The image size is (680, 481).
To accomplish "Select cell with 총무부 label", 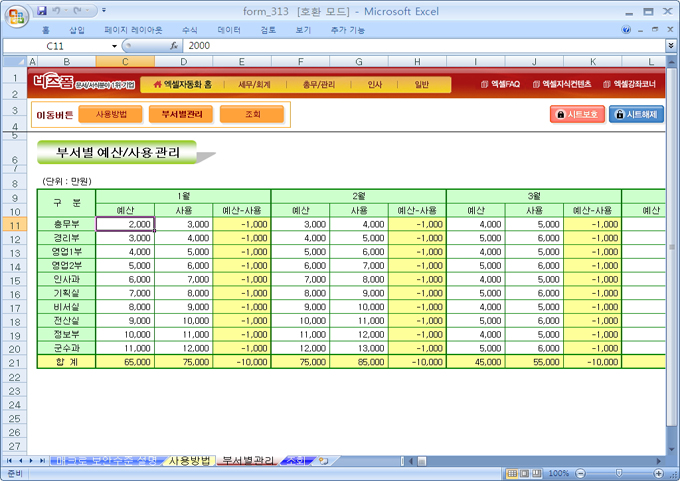I will tap(66, 225).
